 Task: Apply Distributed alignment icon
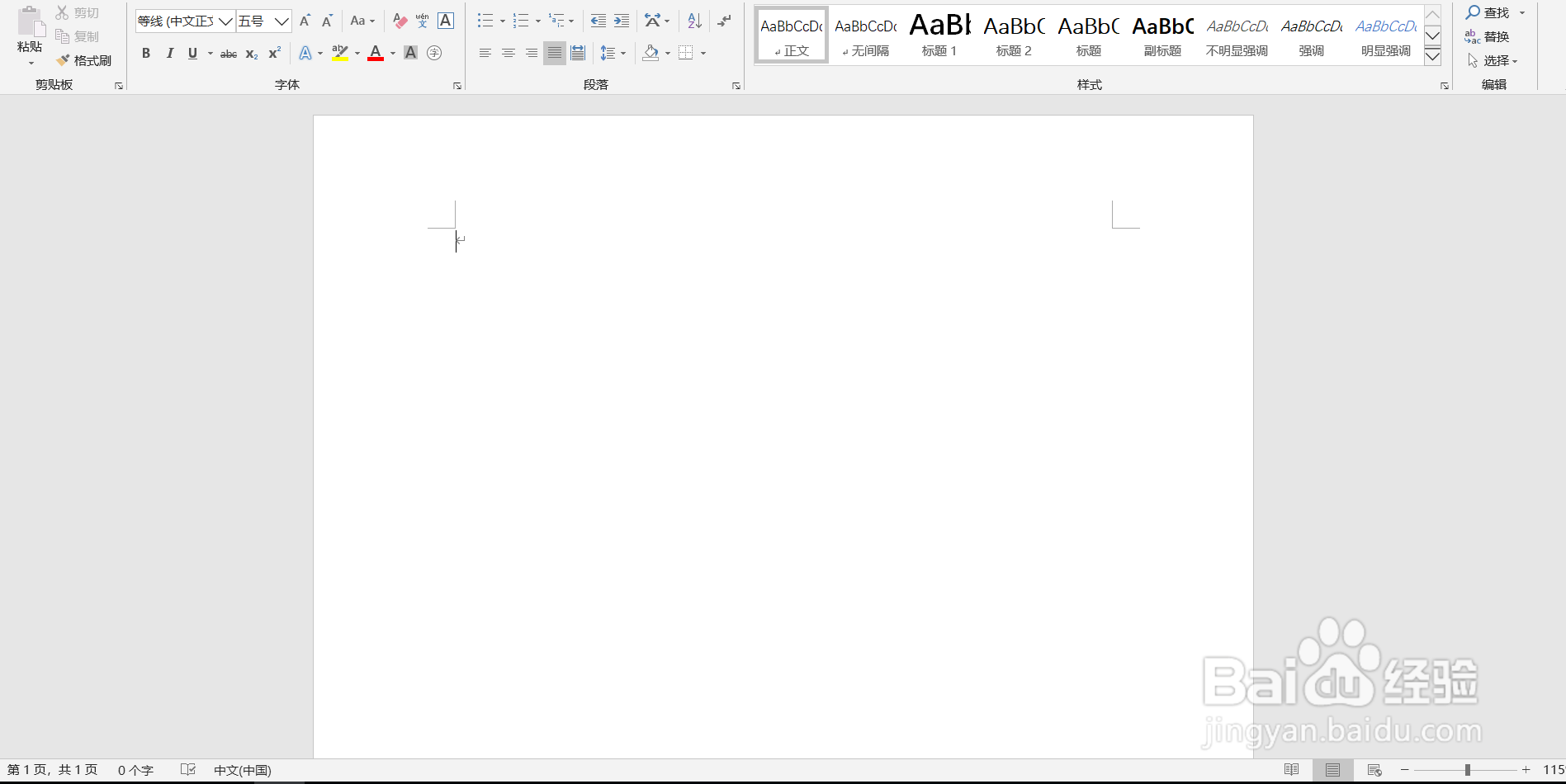coord(578,54)
